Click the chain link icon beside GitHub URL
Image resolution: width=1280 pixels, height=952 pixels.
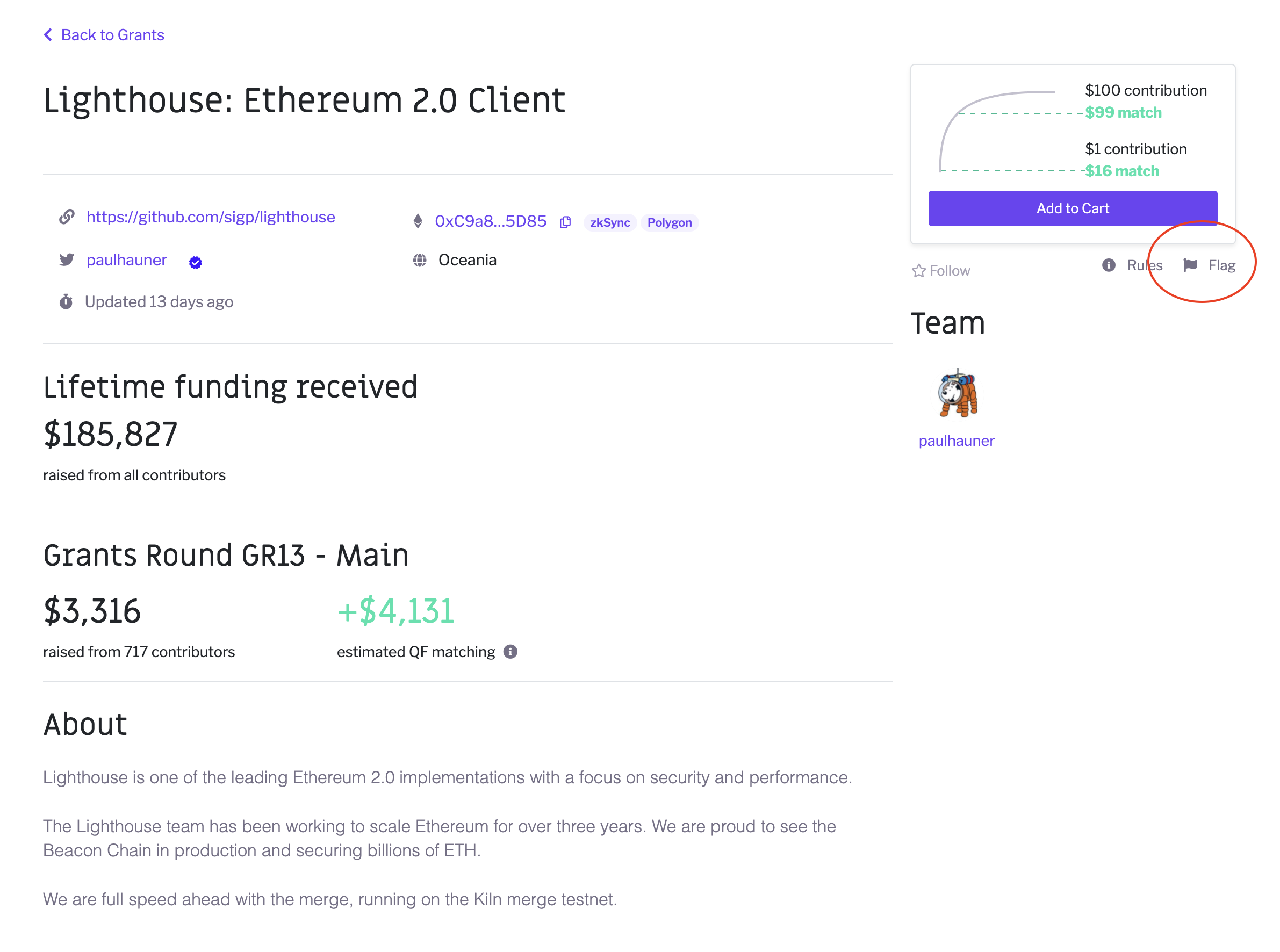point(66,217)
